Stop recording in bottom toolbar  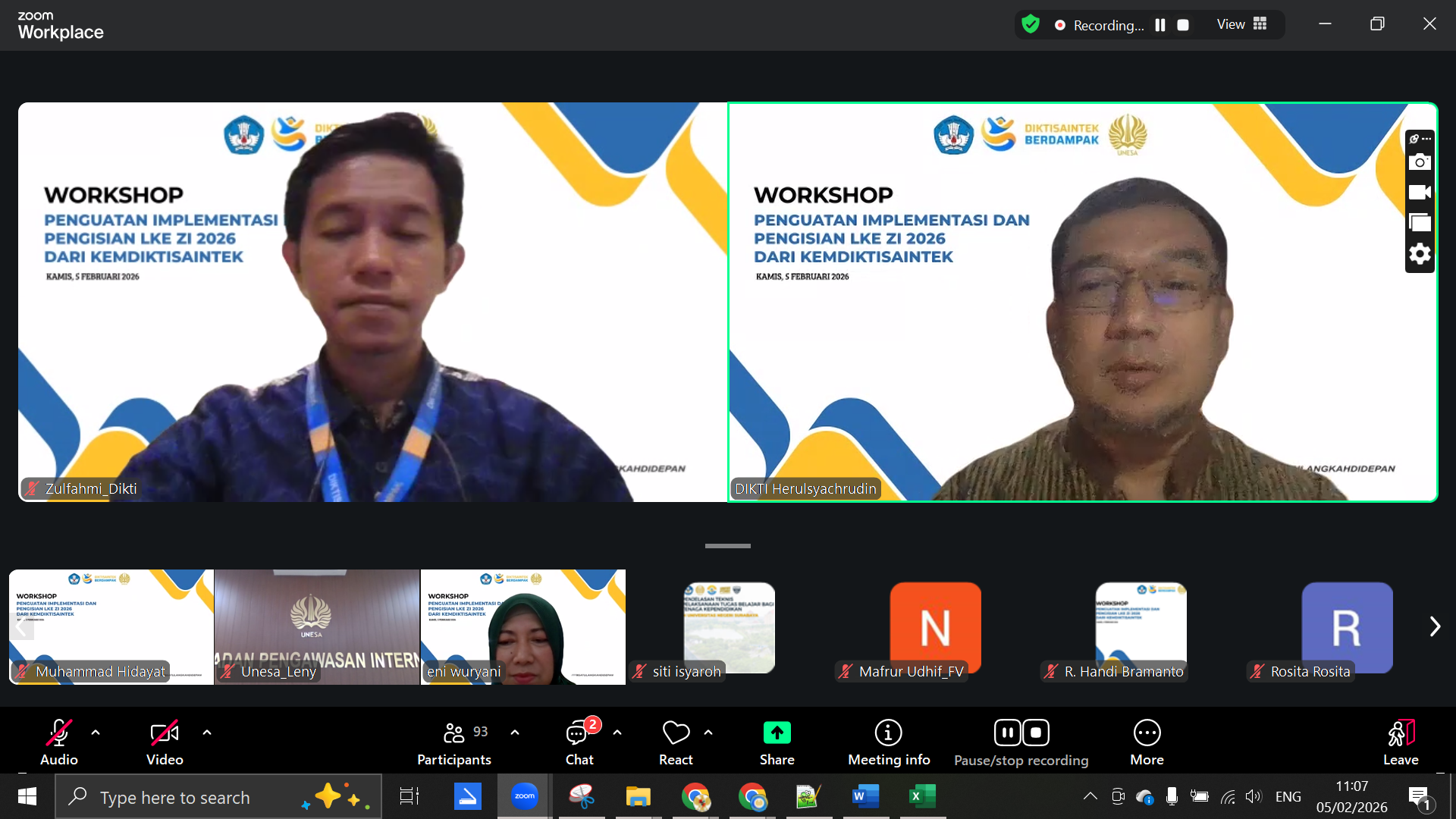tap(1036, 733)
